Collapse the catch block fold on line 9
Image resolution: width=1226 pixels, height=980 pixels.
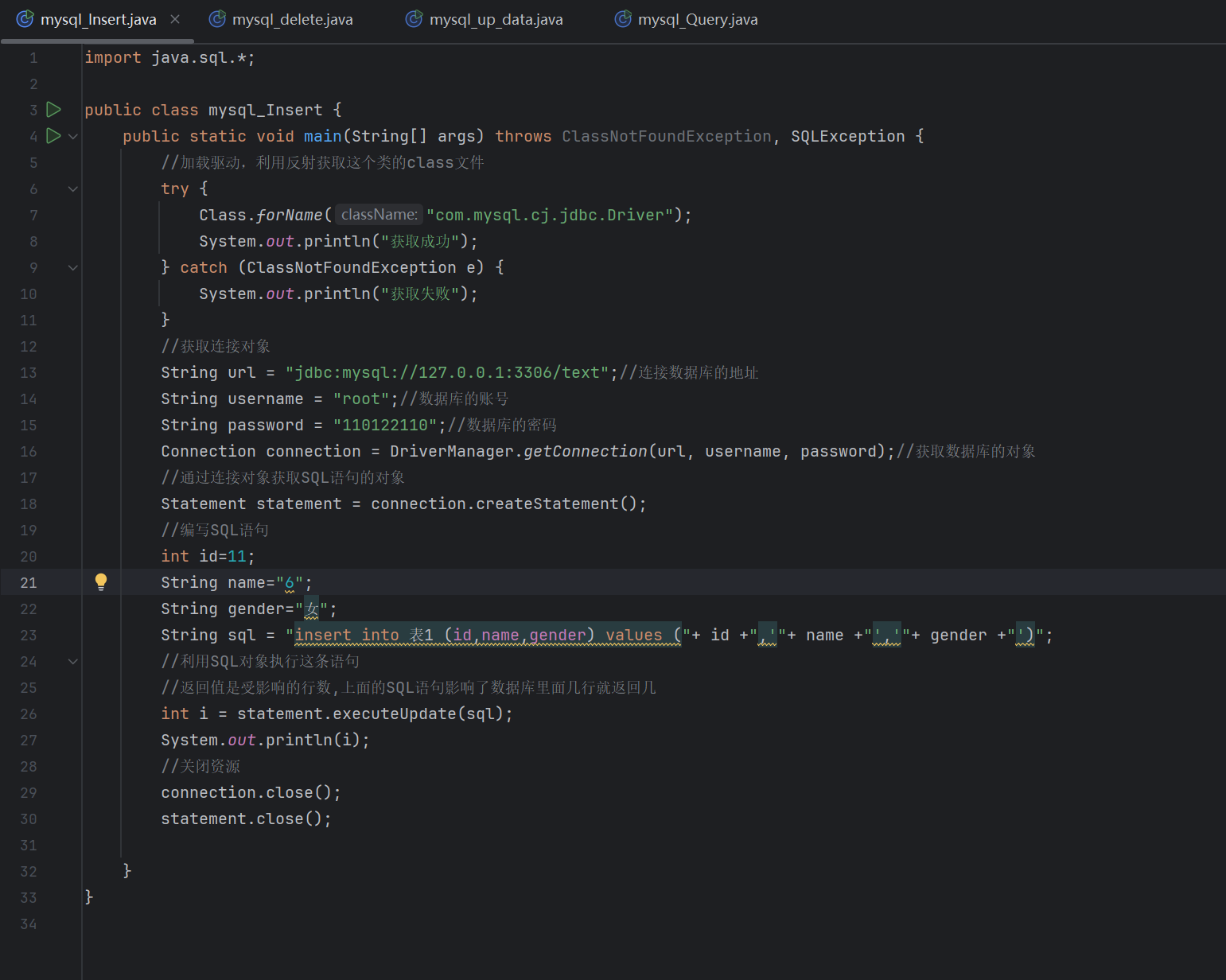pos(73,268)
